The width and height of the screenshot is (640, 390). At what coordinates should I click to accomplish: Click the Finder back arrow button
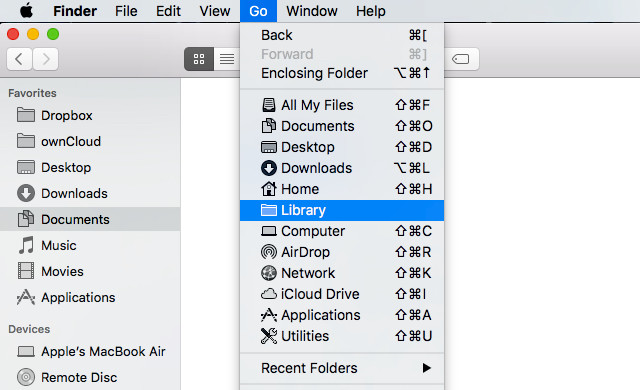[19, 59]
